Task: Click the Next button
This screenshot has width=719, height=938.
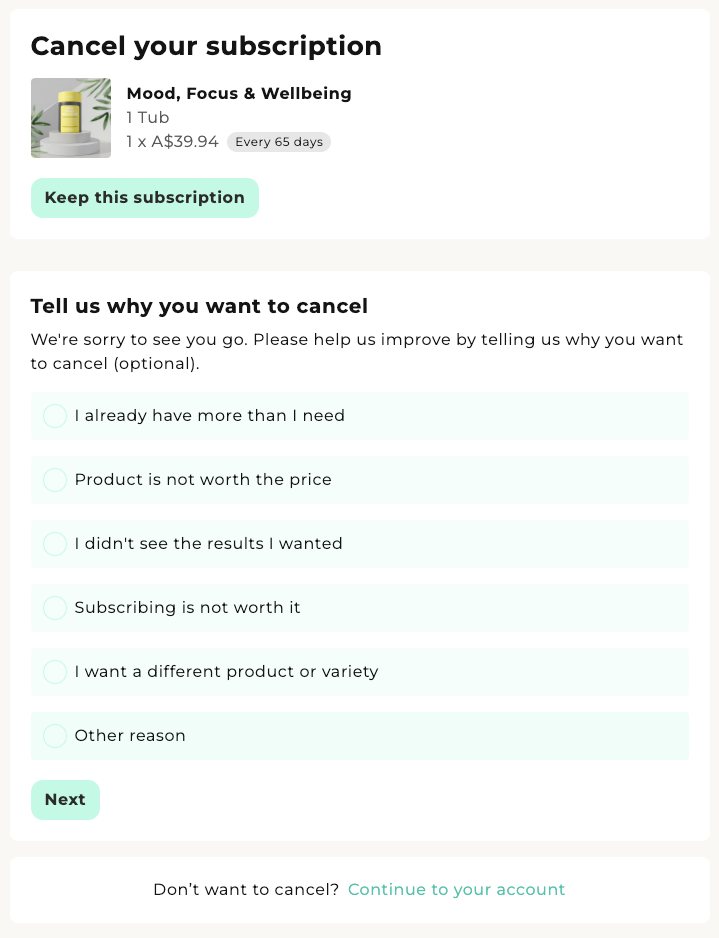Action: pos(65,800)
